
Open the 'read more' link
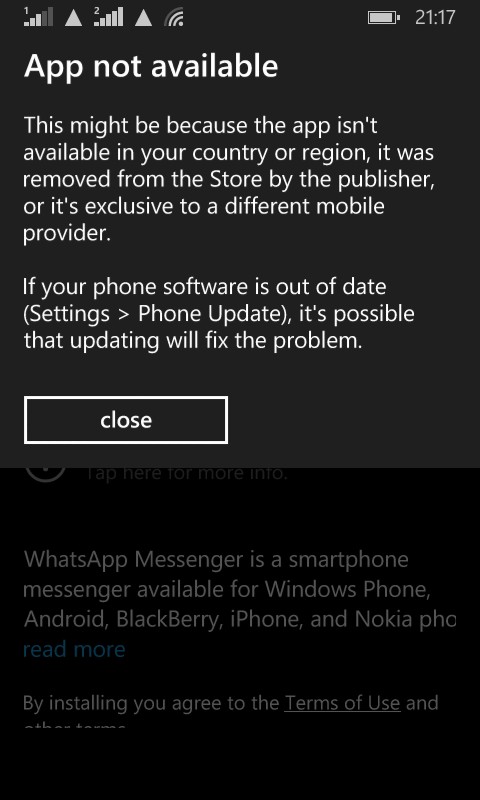[74, 649]
